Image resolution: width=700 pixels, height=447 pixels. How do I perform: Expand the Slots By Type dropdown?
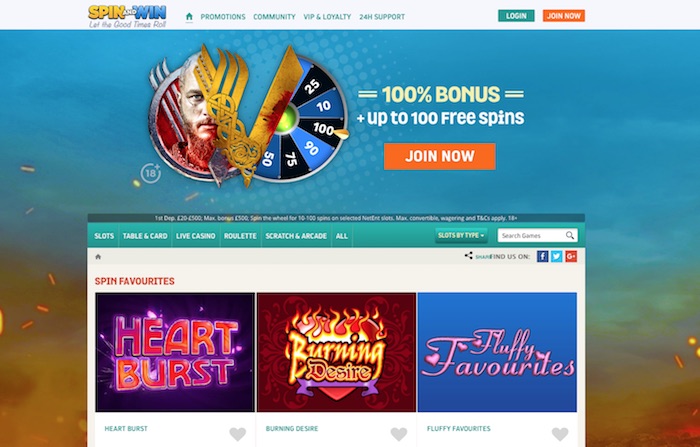coord(461,235)
